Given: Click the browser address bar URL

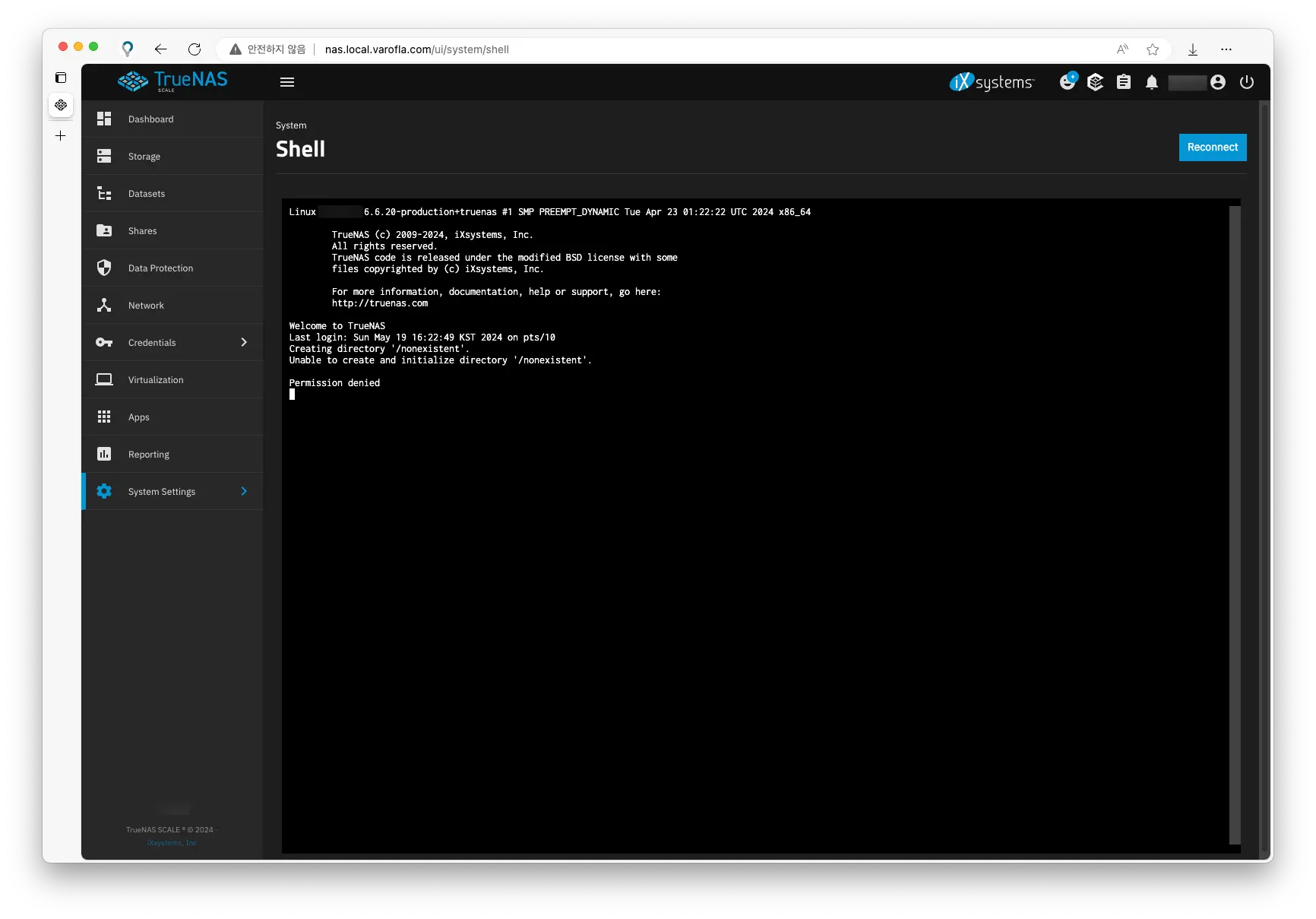Looking at the screenshot, I should coord(417,49).
